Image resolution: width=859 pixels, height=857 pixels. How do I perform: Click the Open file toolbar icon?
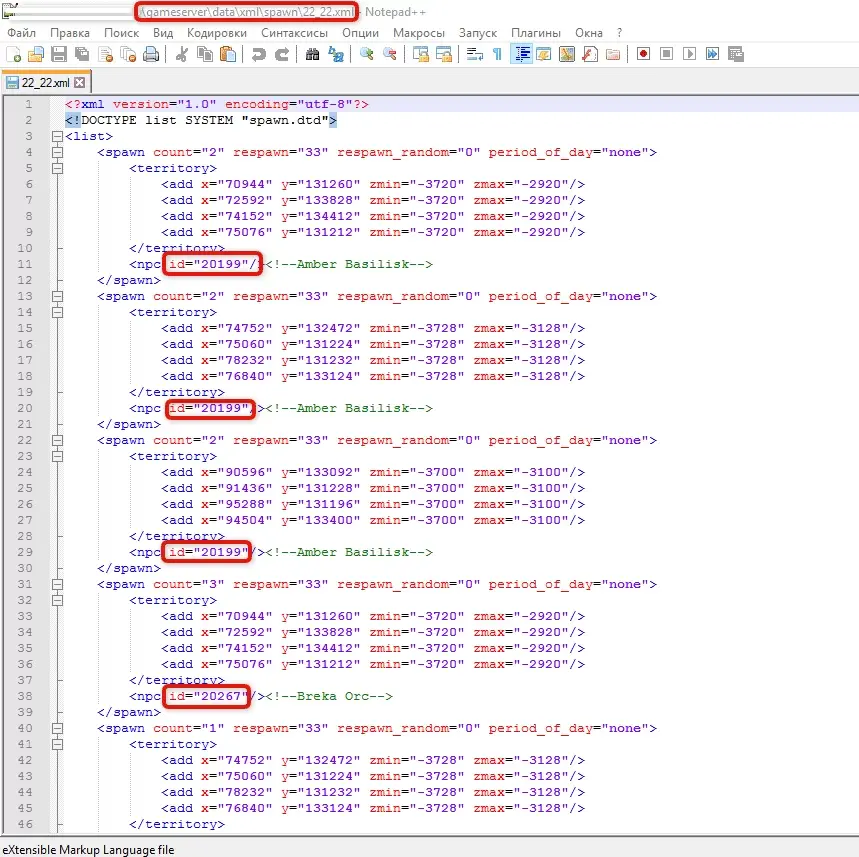(36, 54)
